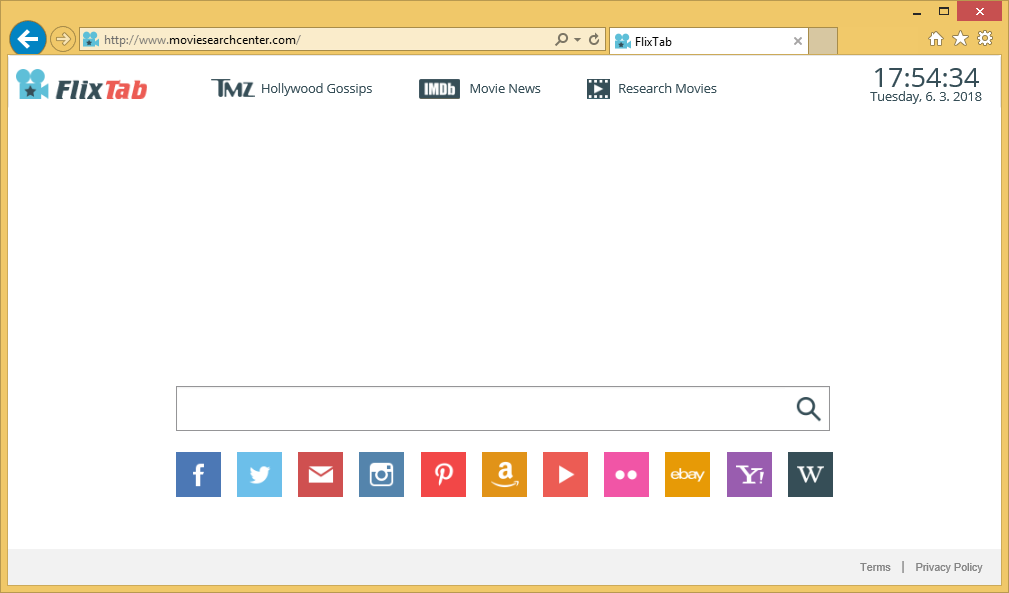Open the Research Movies link
Image resolution: width=1009 pixels, height=593 pixels.
[x=667, y=89]
